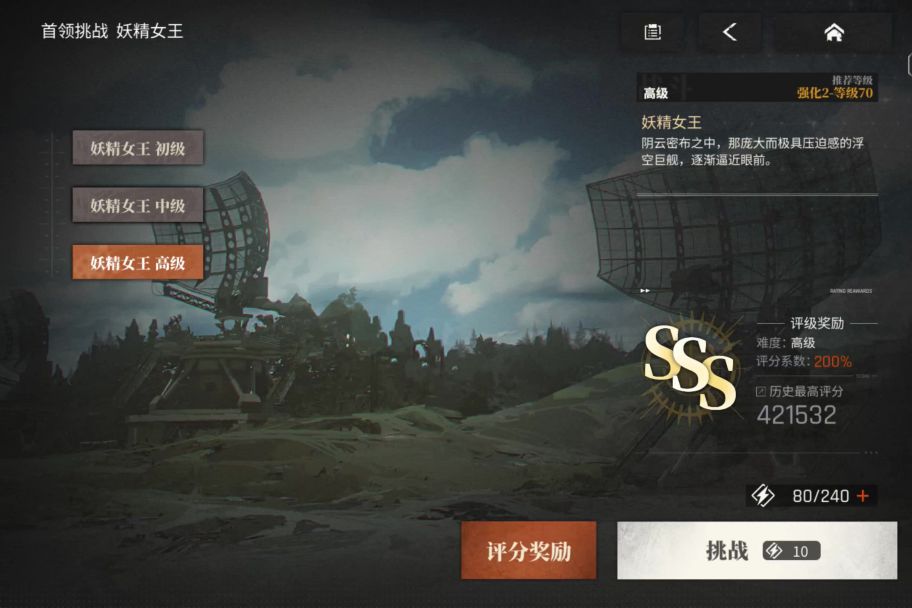Tap the 首领挑战 妖精女王 title text
The height and width of the screenshot is (608, 912).
[x=112, y=31]
